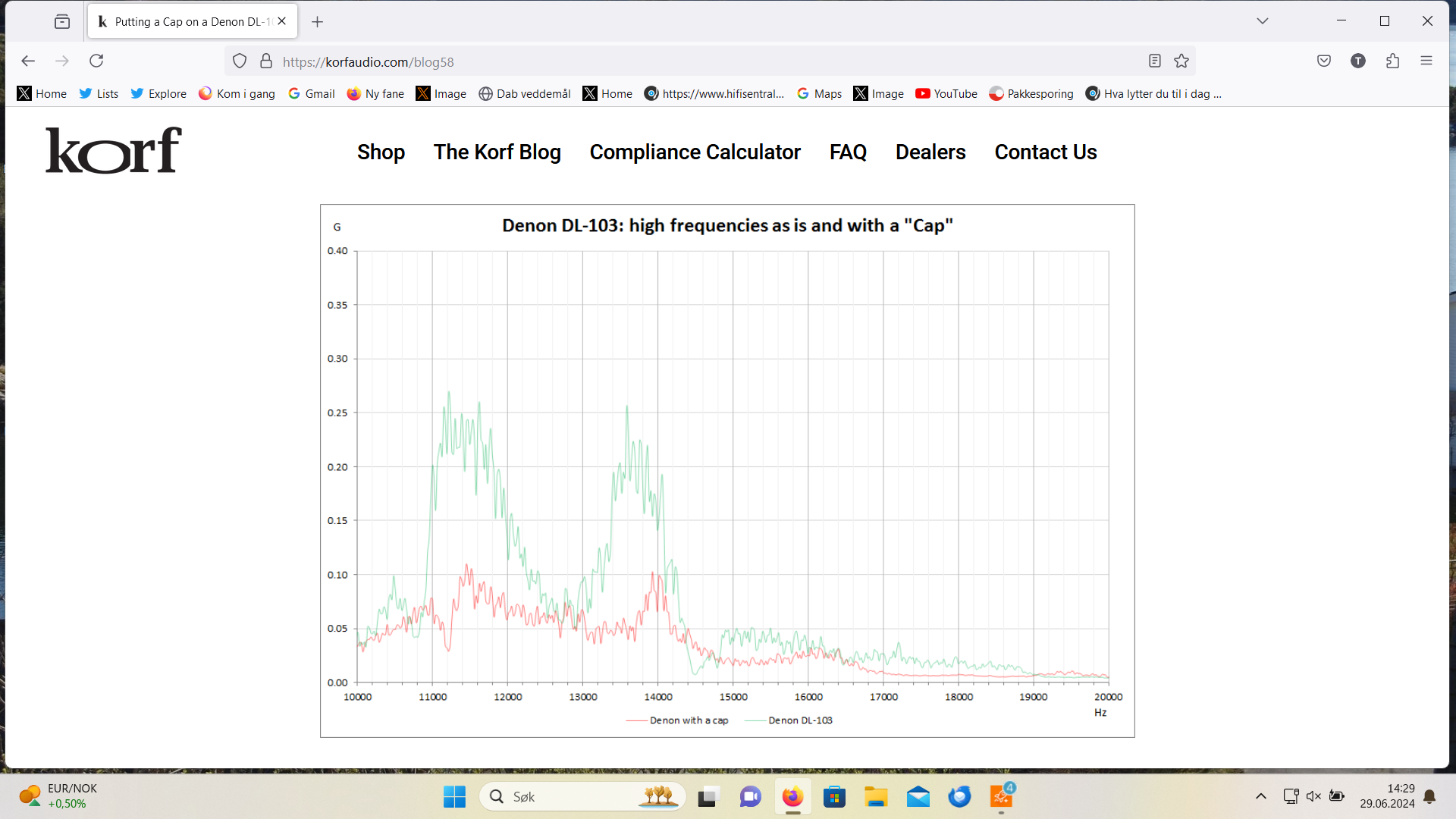The image size is (1456, 819).
Task: Close the Putting a Cap on a Denon tab
Action: point(282,21)
